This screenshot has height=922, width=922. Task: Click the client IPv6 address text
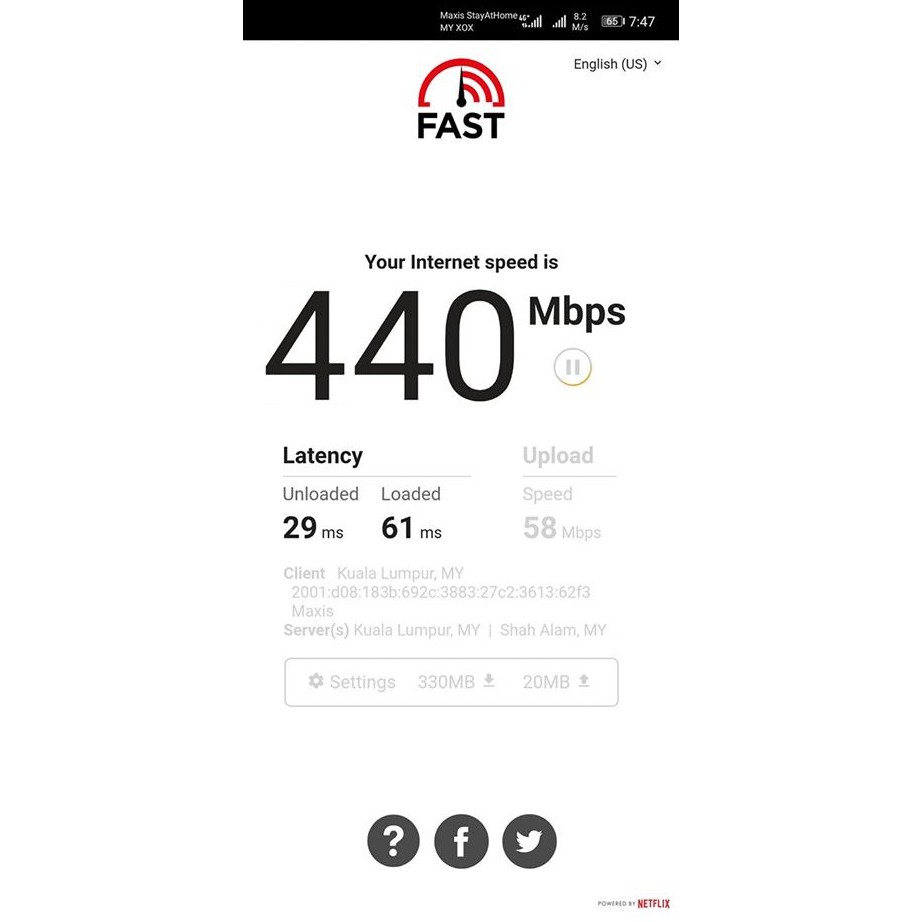tap(440, 592)
